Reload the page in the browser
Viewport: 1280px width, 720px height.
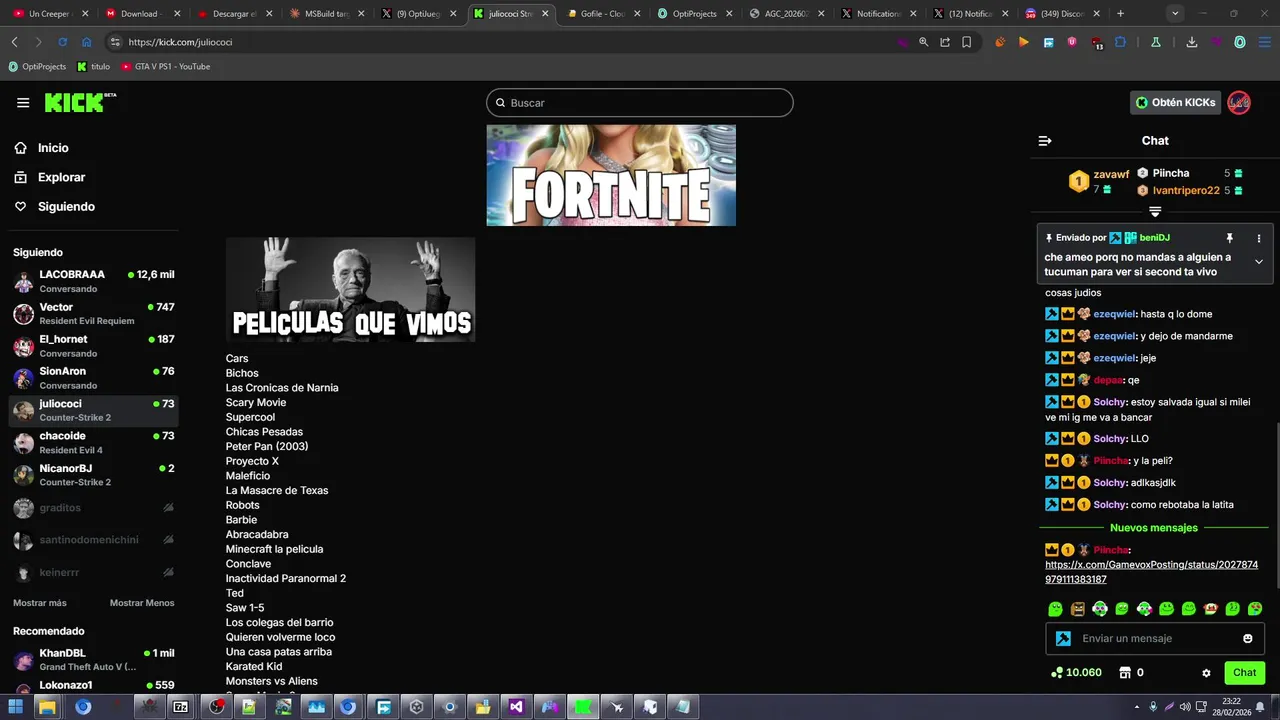(x=62, y=42)
